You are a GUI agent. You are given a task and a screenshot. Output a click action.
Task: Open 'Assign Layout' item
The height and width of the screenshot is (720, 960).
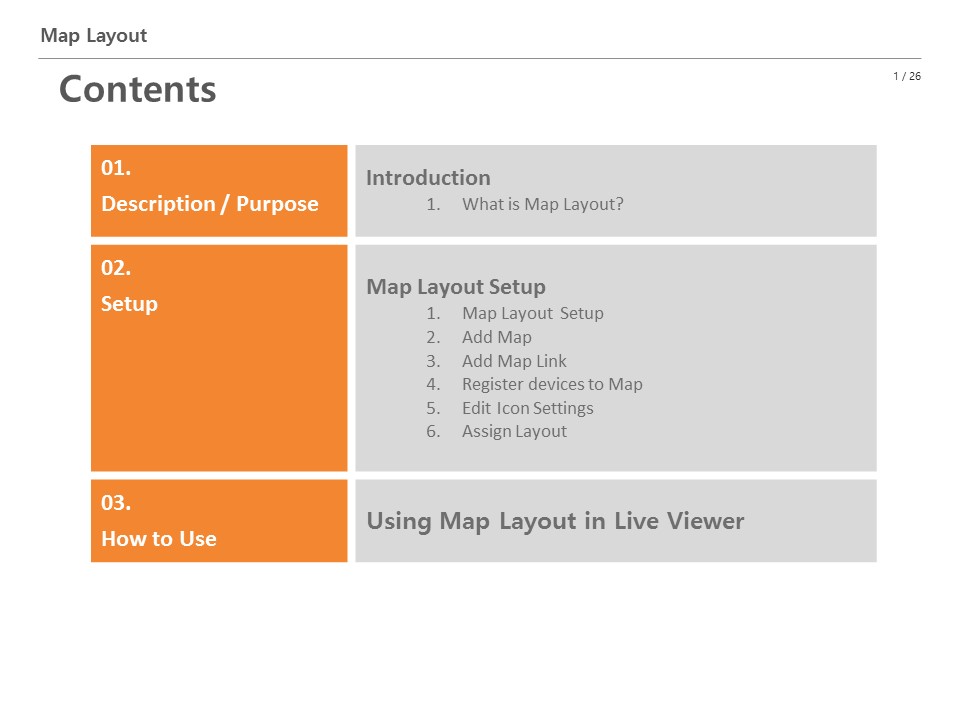point(514,431)
